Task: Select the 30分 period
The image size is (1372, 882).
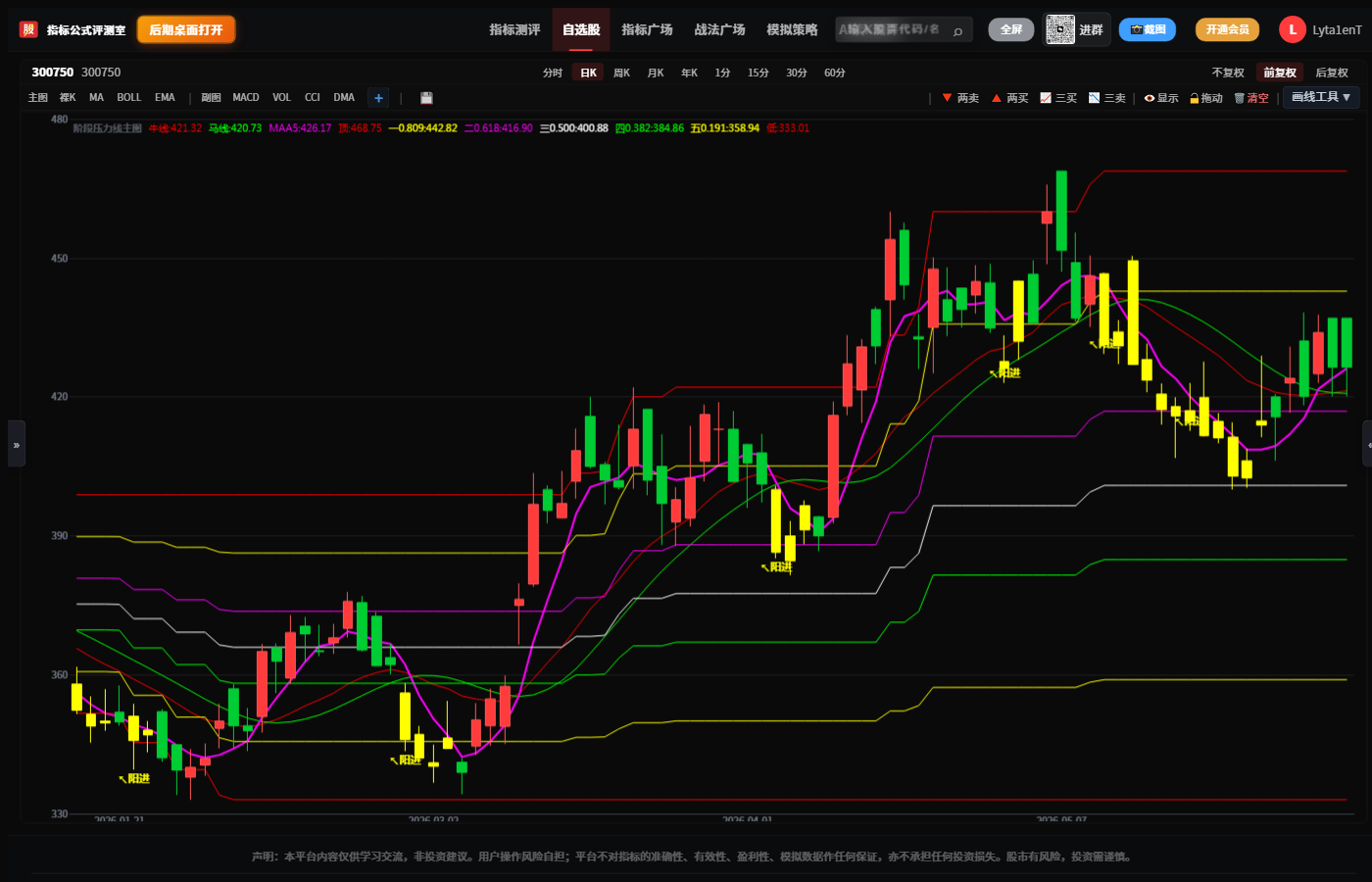Action: 797,73
